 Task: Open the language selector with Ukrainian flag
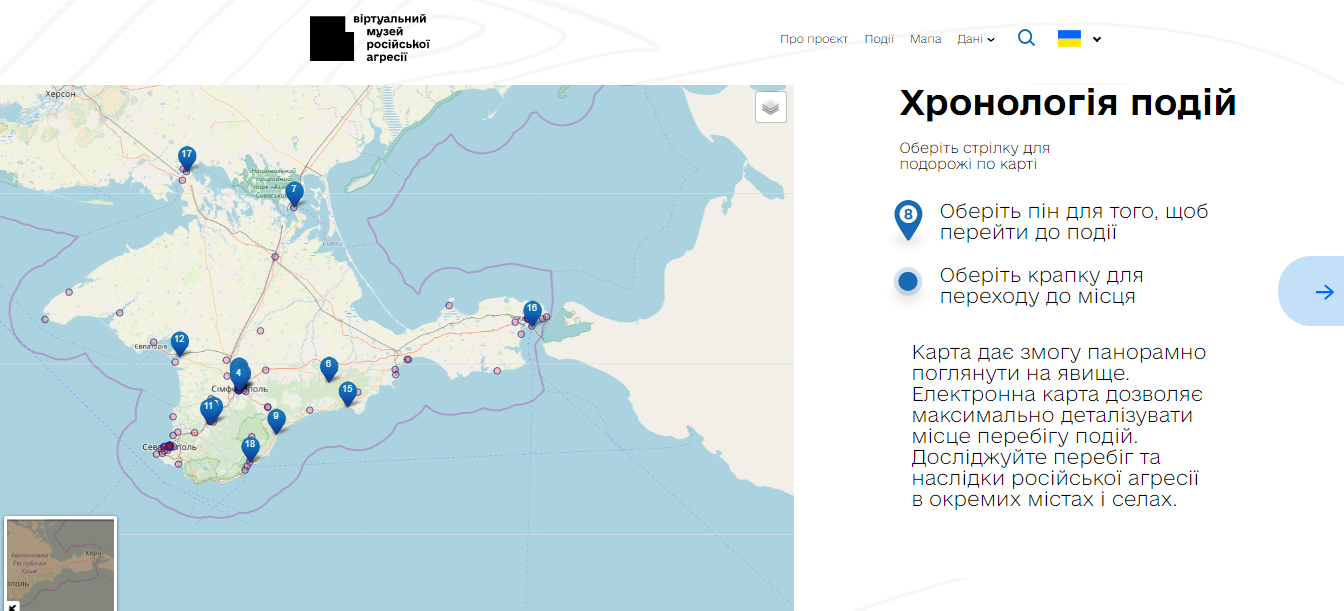(x=1079, y=39)
